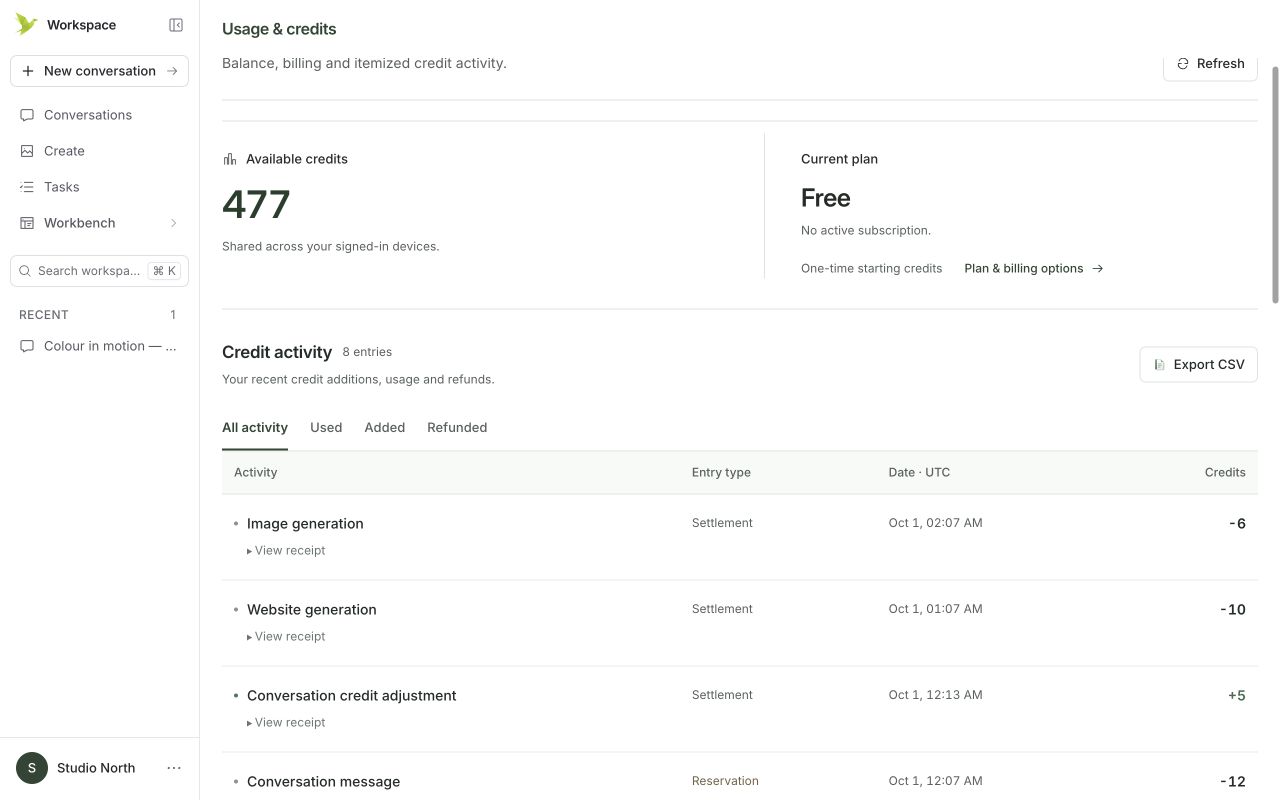Click the Reservation entry type label

(x=725, y=781)
